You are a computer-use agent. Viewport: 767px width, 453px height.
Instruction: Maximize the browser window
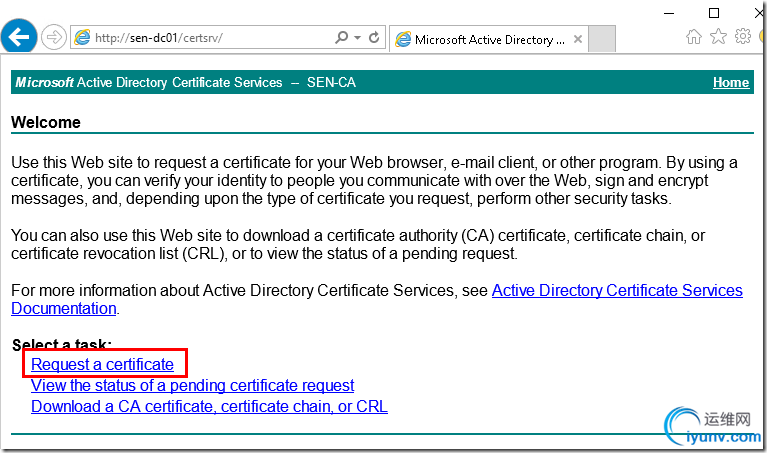click(x=714, y=13)
